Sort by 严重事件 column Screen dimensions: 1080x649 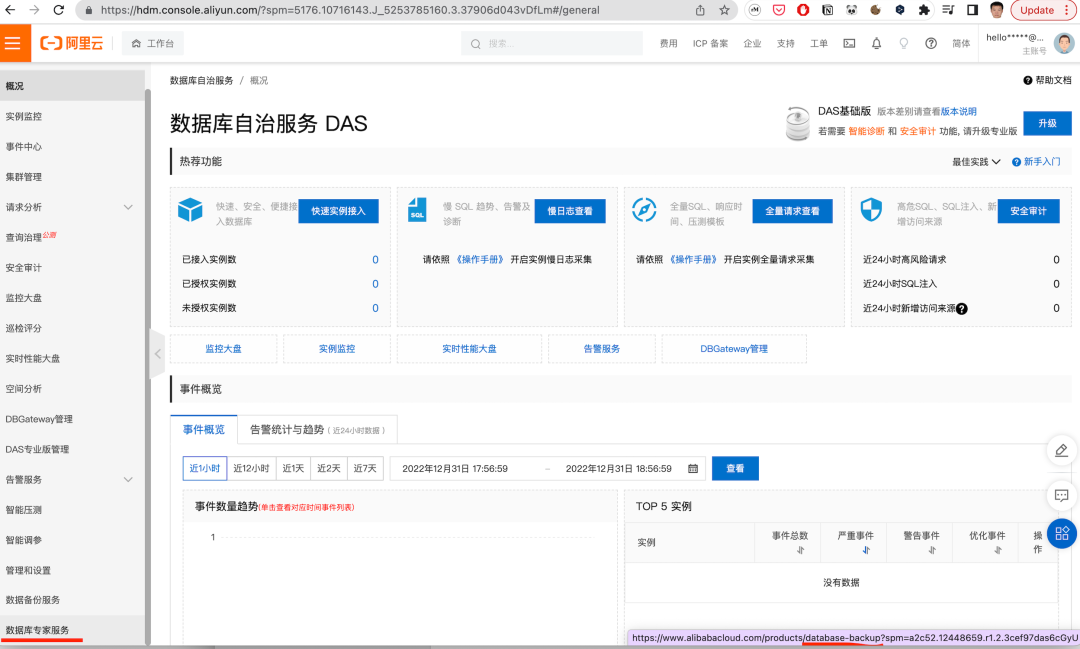[x=866, y=550]
